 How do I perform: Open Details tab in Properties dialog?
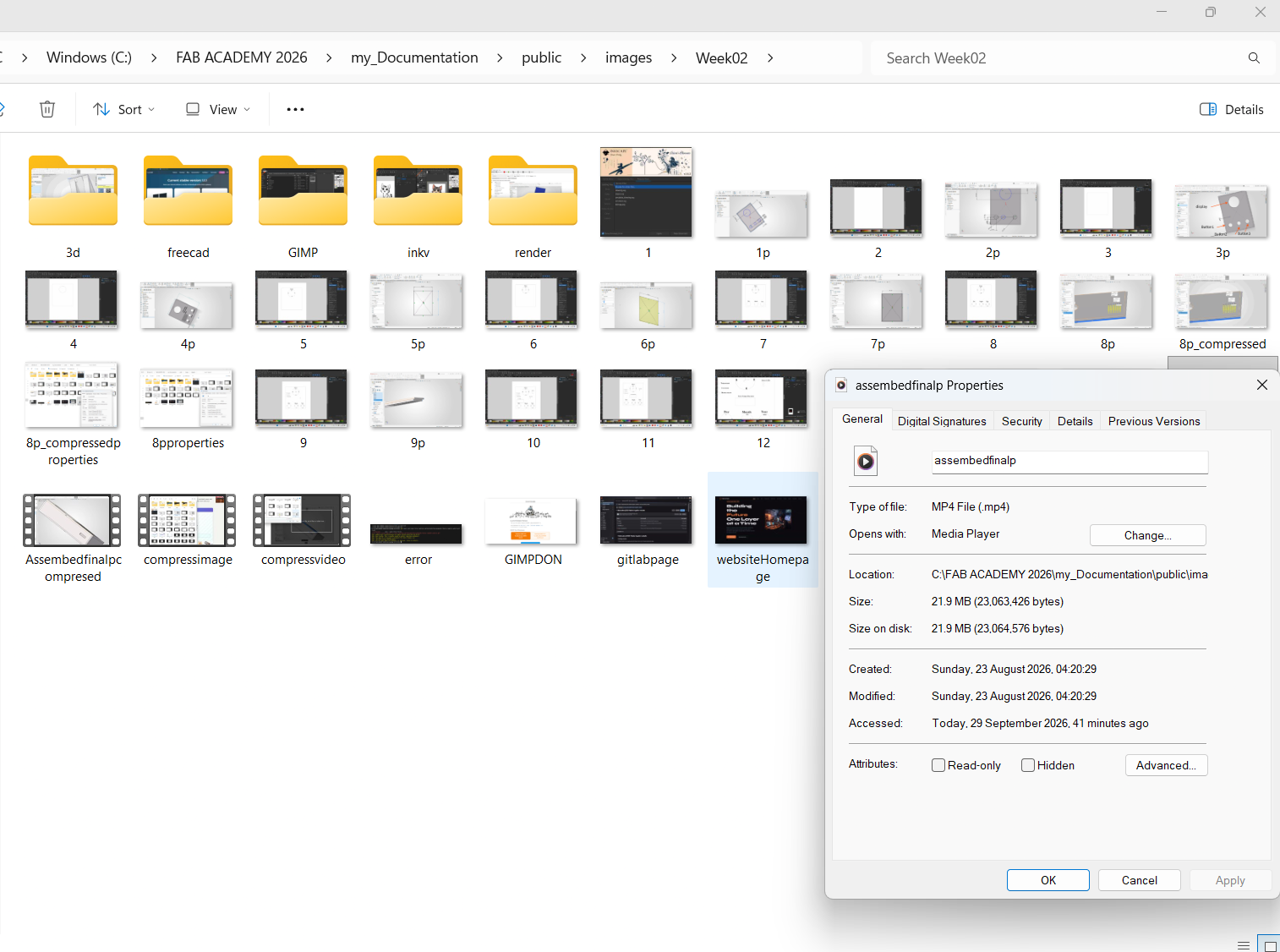1075,421
